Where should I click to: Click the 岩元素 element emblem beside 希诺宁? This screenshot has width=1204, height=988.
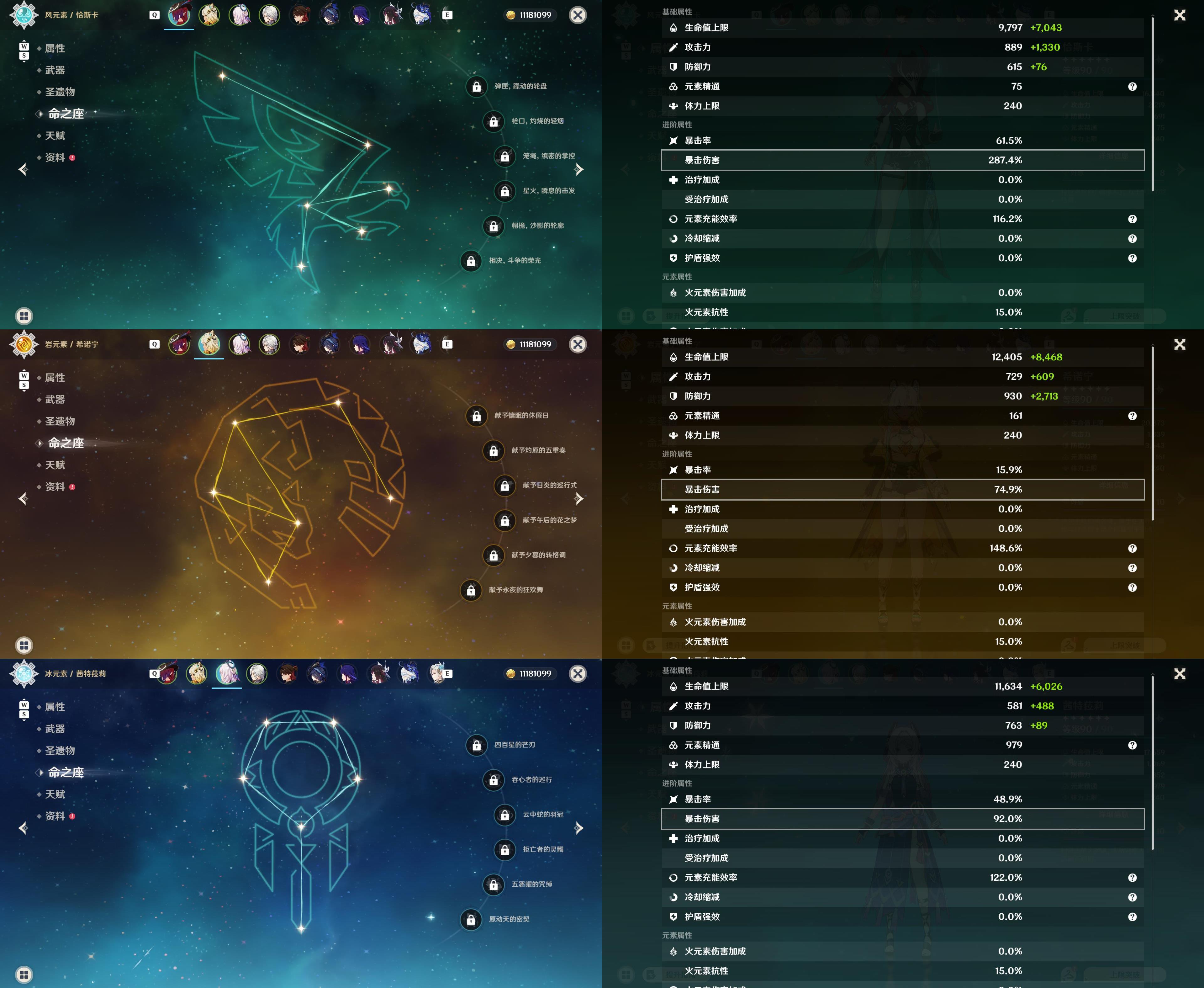pos(24,344)
